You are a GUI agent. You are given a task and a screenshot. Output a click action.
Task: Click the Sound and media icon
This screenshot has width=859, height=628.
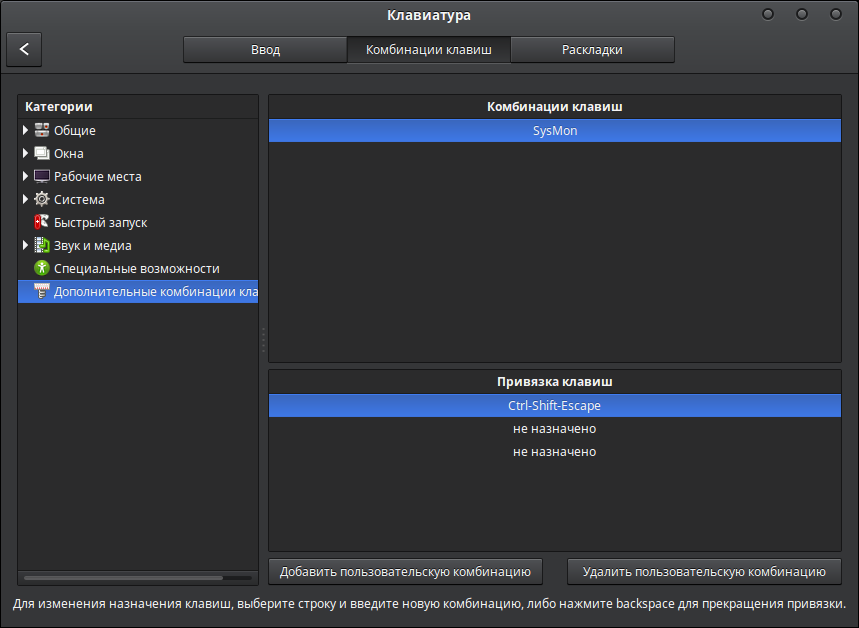(x=41, y=245)
